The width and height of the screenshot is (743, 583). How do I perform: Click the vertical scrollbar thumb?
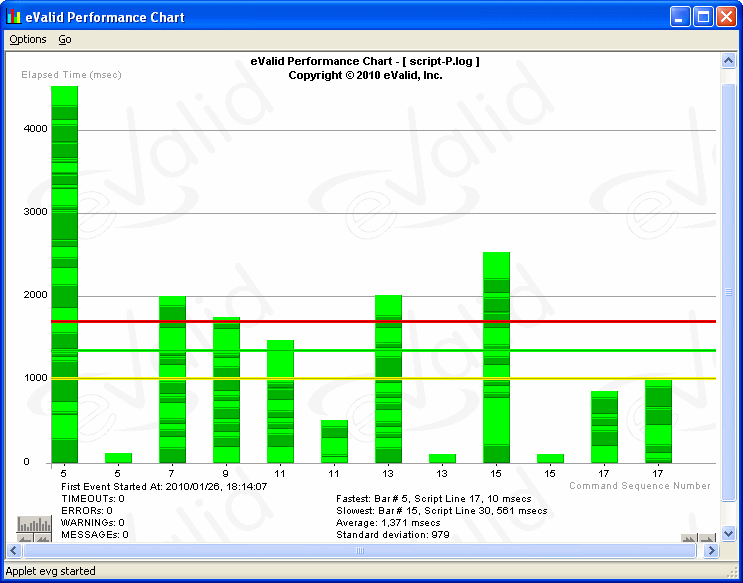[728, 292]
